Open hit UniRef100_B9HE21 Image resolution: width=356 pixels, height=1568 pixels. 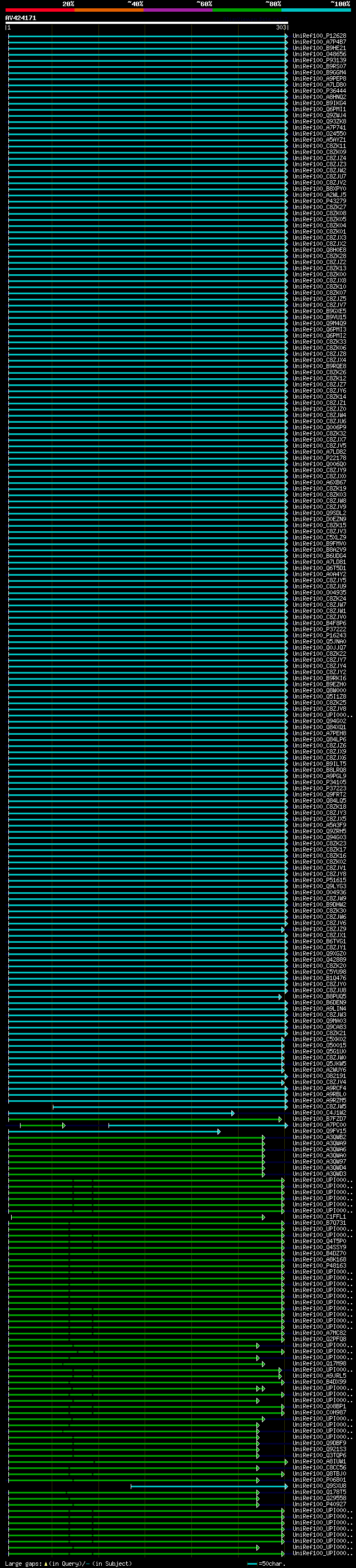[x=319, y=48]
